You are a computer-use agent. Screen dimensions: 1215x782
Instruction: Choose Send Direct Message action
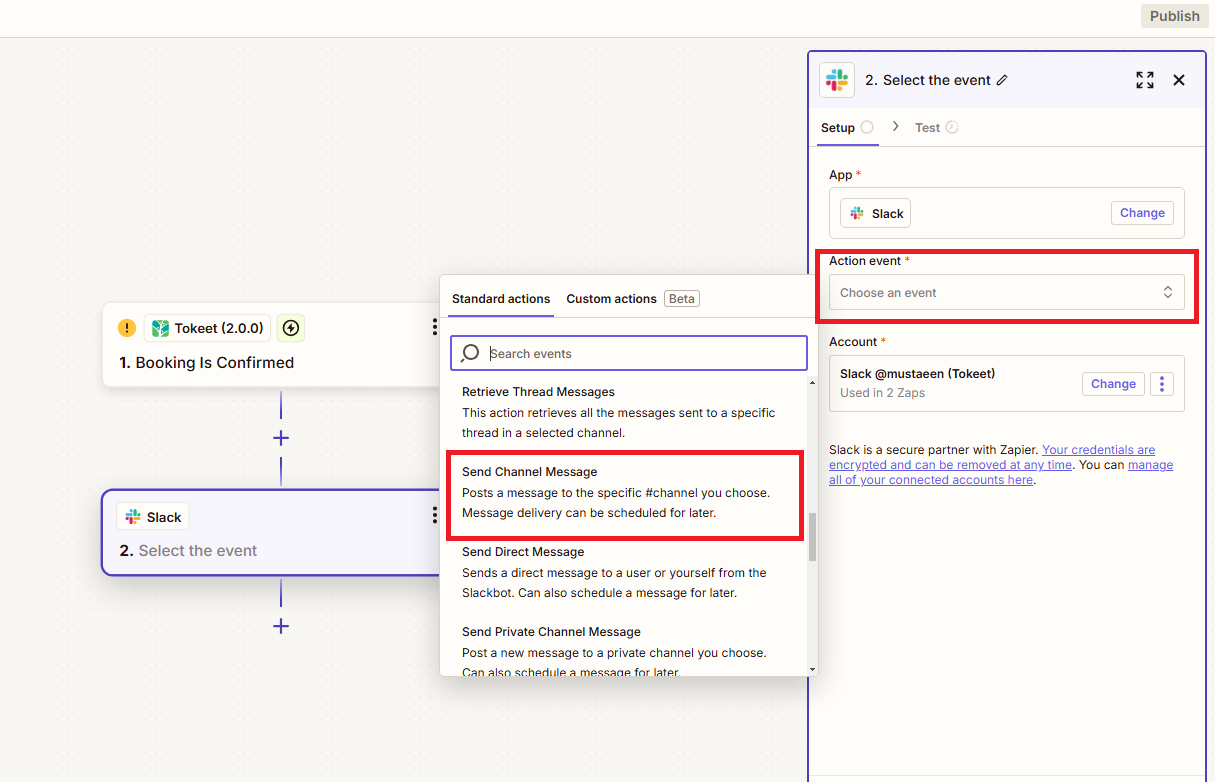(627, 572)
